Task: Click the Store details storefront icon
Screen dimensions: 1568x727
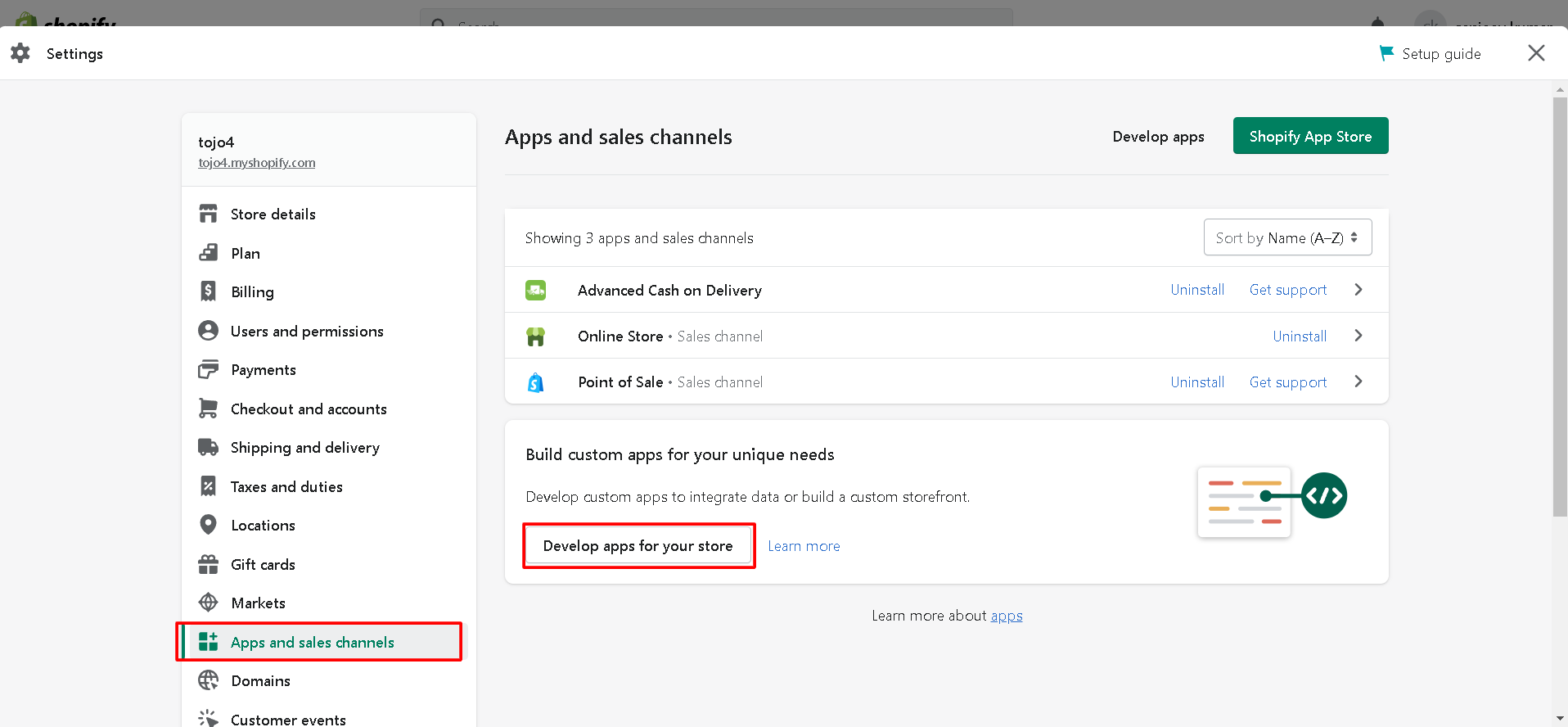Action: (209, 214)
